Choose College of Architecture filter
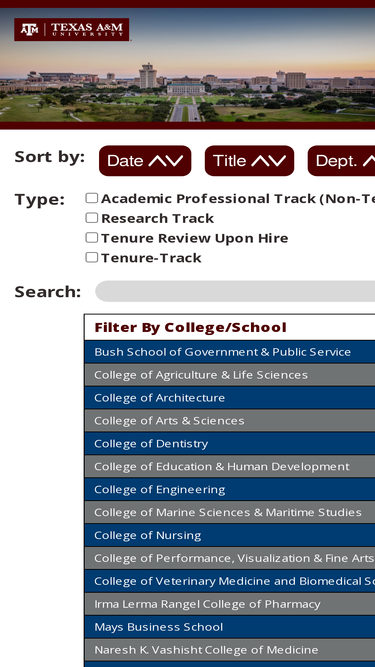The width and height of the screenshot is (375, 667). [x=230, y=398]
